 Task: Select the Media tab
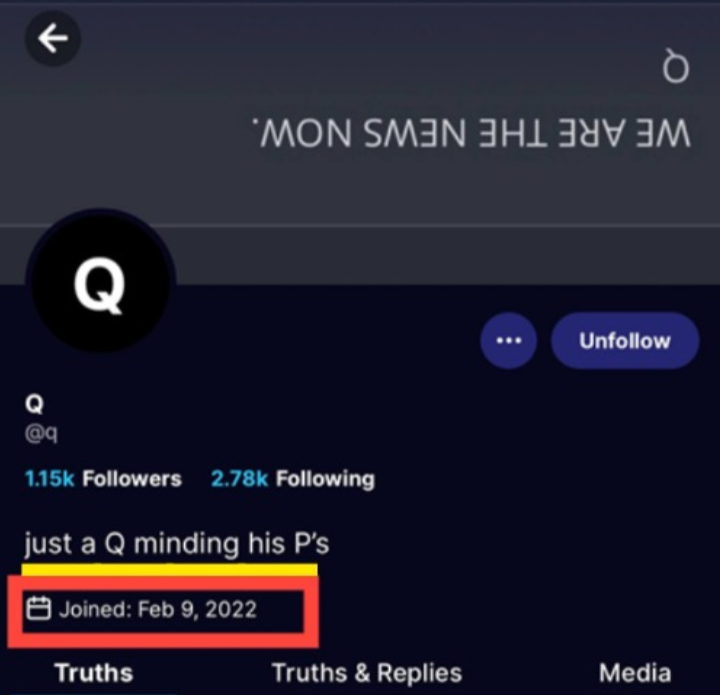pos(635,673)
